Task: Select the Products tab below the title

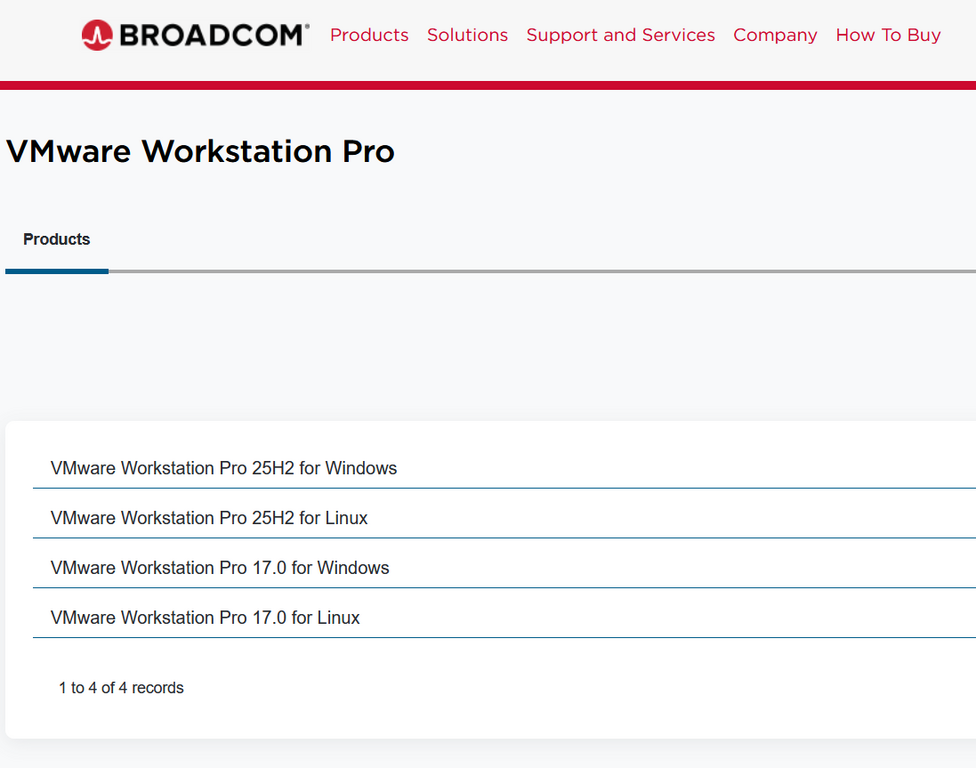Action: point(57,240)
